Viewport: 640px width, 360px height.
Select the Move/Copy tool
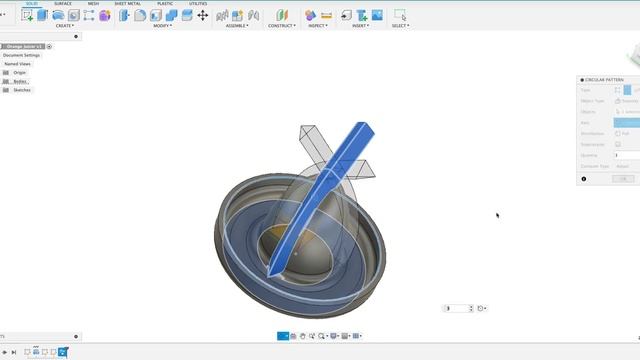(x=203, y=16)
